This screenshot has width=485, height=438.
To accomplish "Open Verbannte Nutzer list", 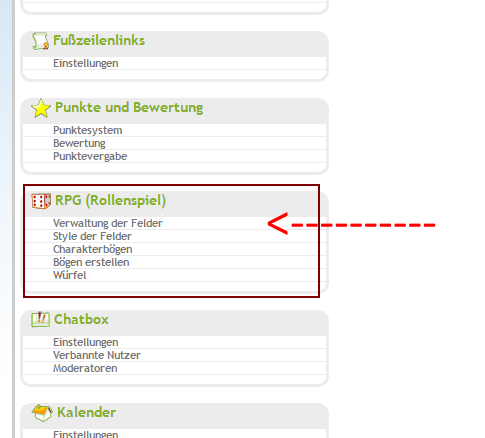I will click(97, 355).
